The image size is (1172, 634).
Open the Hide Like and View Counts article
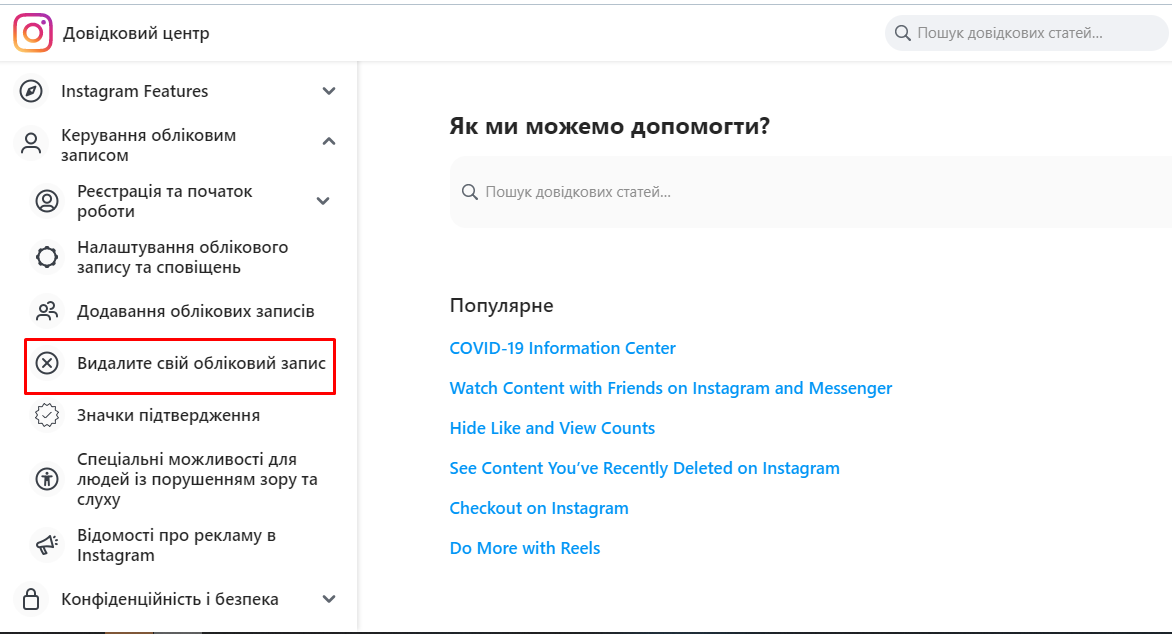(x=552, y=427)
